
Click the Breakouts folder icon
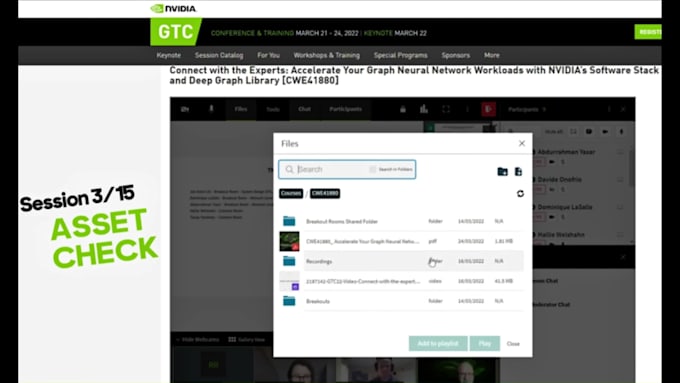pos(289,301)
